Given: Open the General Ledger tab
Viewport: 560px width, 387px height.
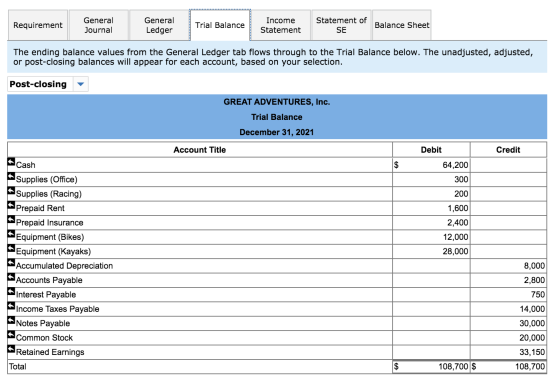Looking at the screenshot, I should [159, 25].
